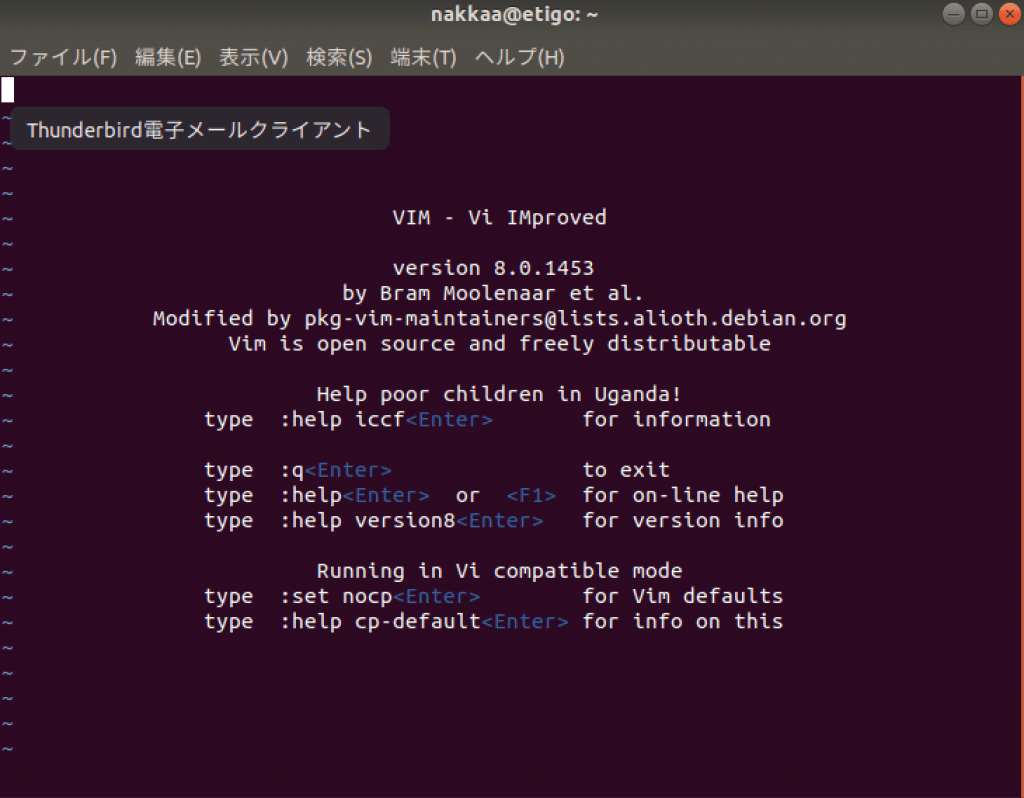Click the nakkaa@etigo title bar text
This screenshot has height=798, width=1024.
pyautogui.click(x=514, y=14)
